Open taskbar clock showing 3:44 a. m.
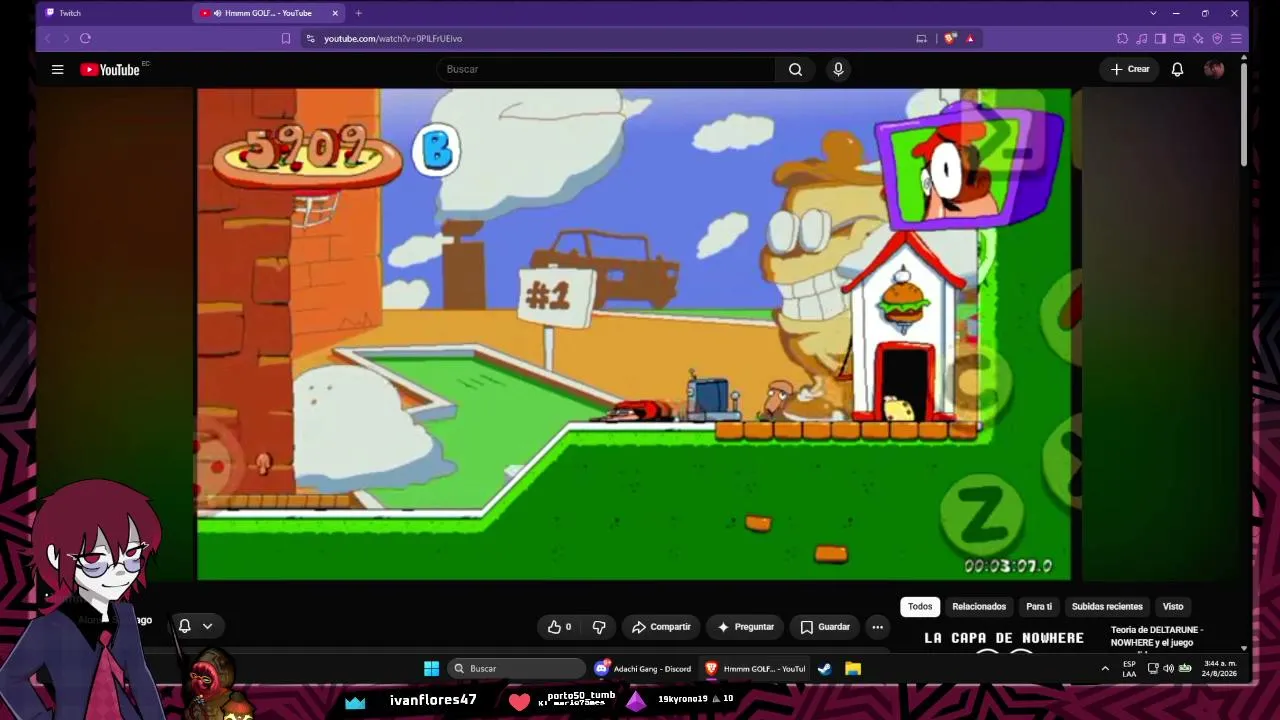This screenshot has width=1280, height=720. [1220, 668]
